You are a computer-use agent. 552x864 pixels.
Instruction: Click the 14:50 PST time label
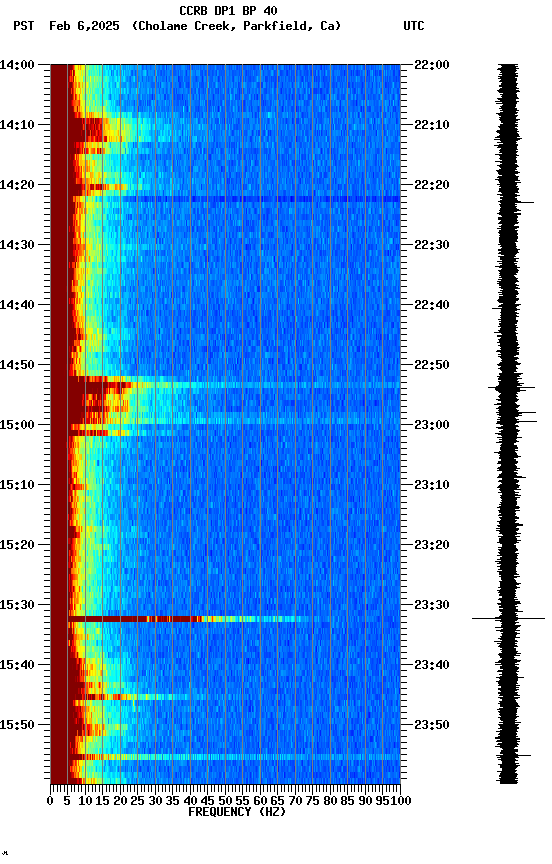tap(17, 365)
